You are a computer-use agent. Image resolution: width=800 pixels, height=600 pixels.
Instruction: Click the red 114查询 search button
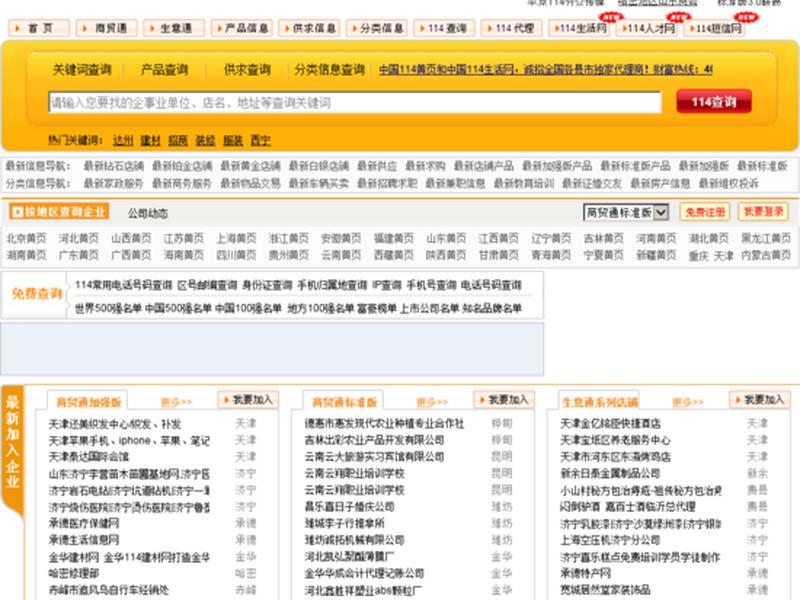714,102
